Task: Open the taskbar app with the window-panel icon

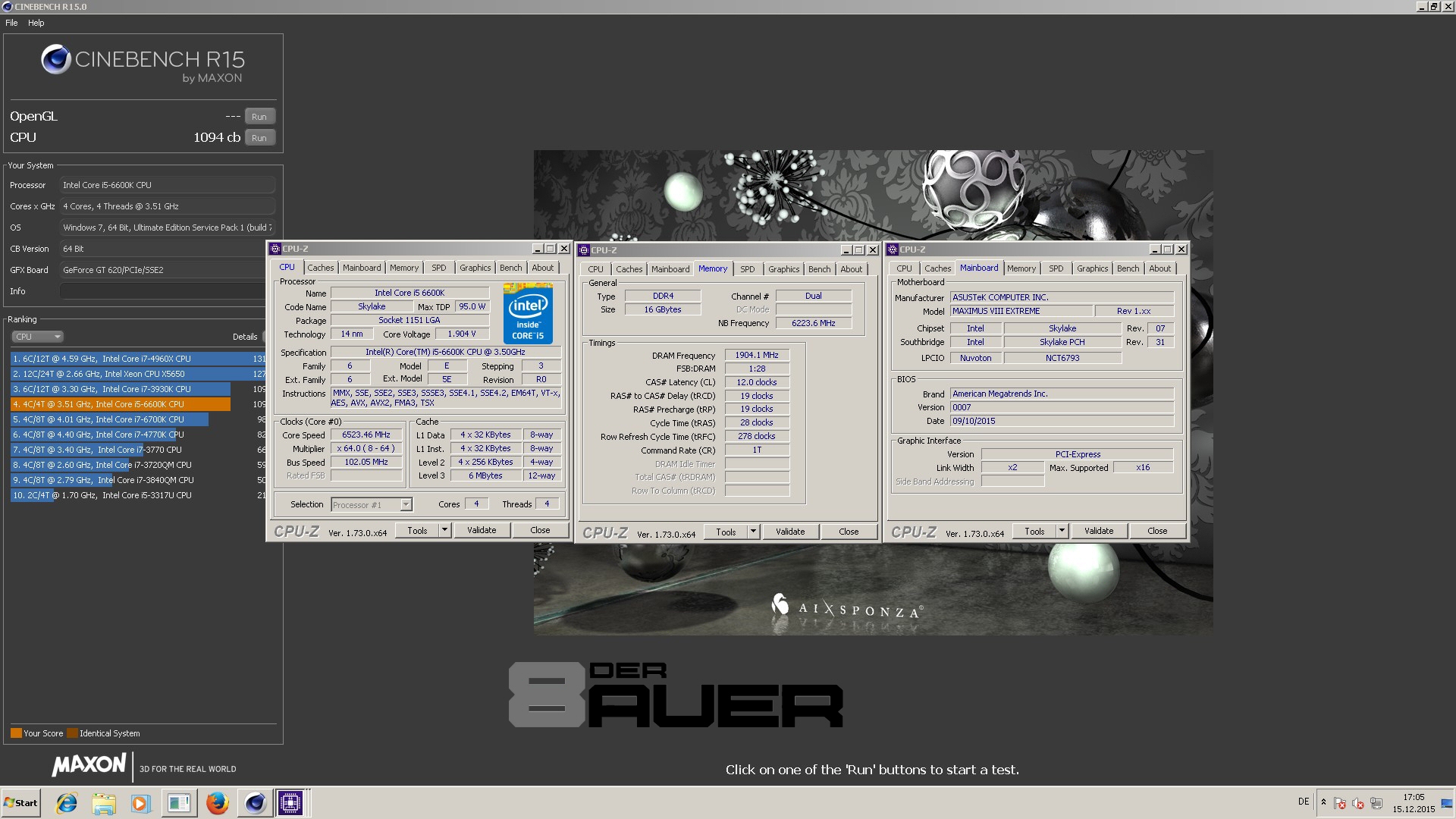Action: click(179, 802)
